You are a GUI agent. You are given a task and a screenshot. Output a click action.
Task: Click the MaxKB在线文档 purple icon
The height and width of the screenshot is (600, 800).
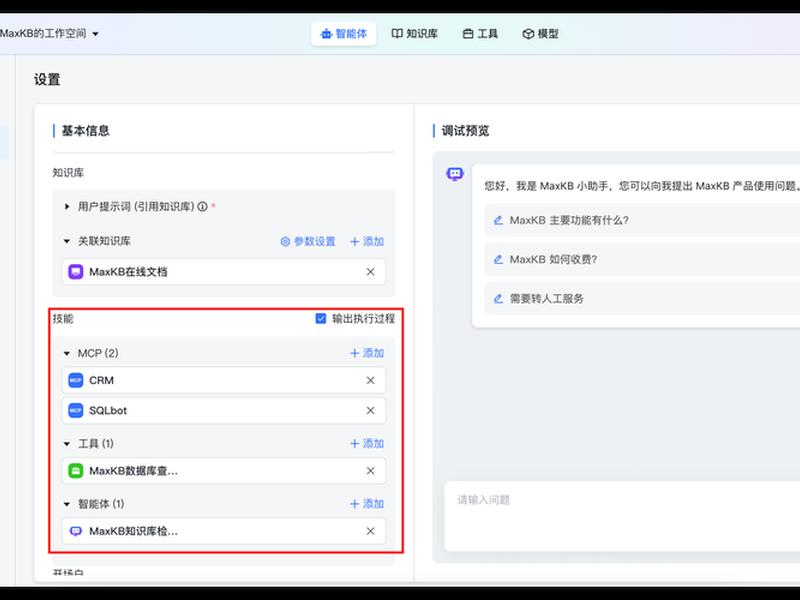(x=76, y=272)
